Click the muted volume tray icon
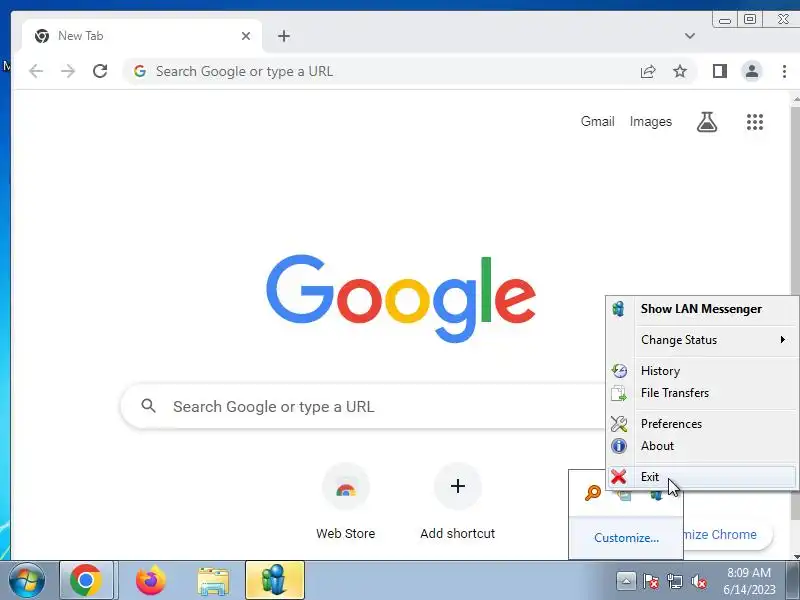Viewport: 800px width, 600px height. click(x=698, y=581)
